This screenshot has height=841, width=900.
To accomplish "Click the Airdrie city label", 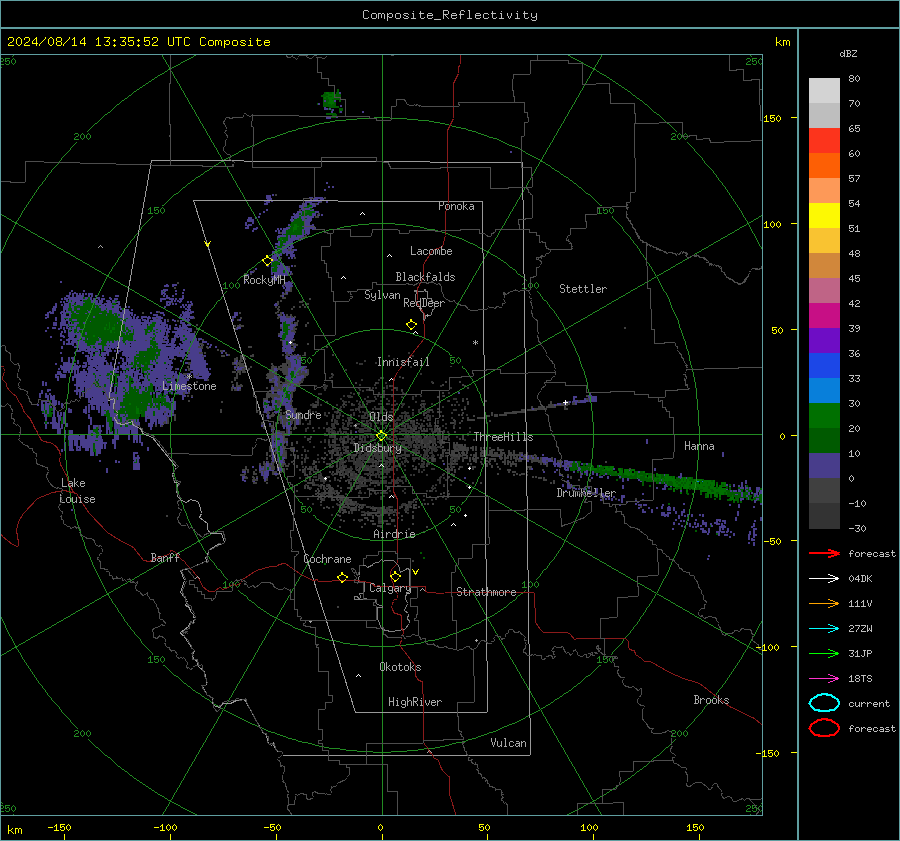I will click(x=394, y=534).
